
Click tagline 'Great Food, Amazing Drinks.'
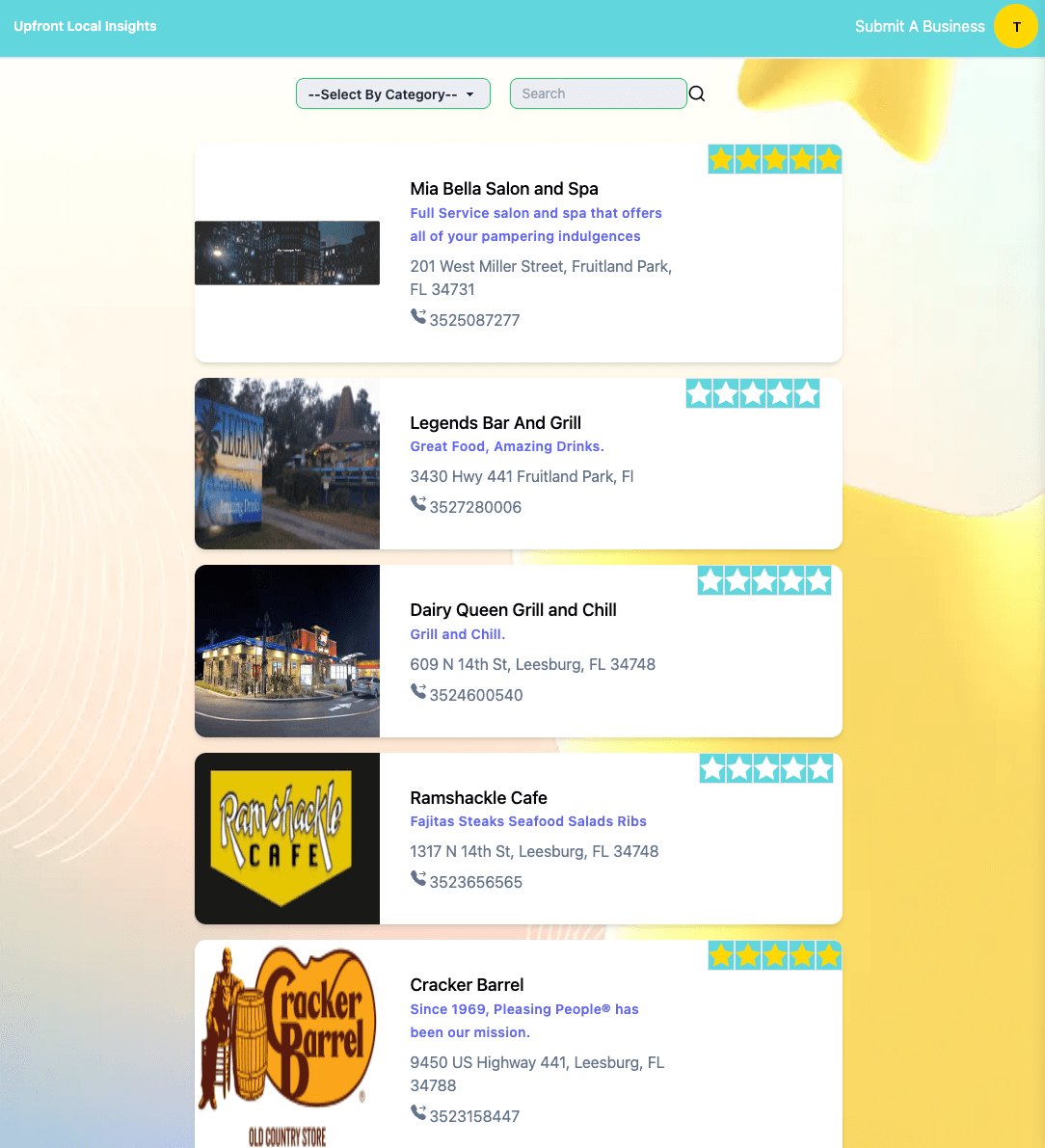(x=507, y=446)
